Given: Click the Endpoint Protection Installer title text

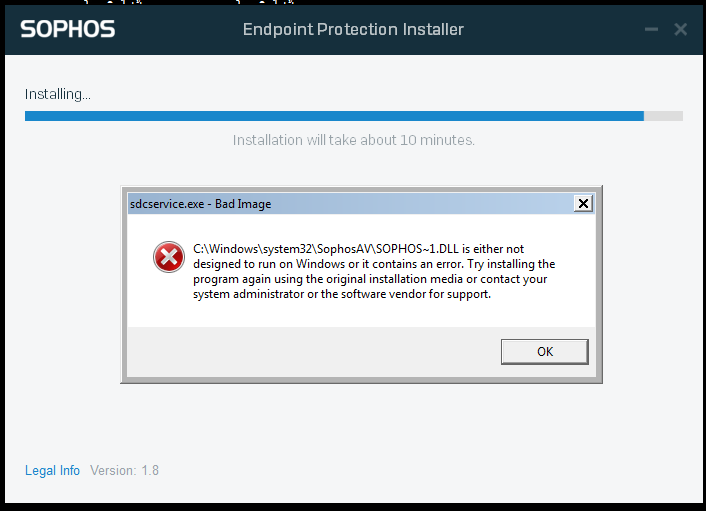Looking at the screenshot, I should click(353, 30).
